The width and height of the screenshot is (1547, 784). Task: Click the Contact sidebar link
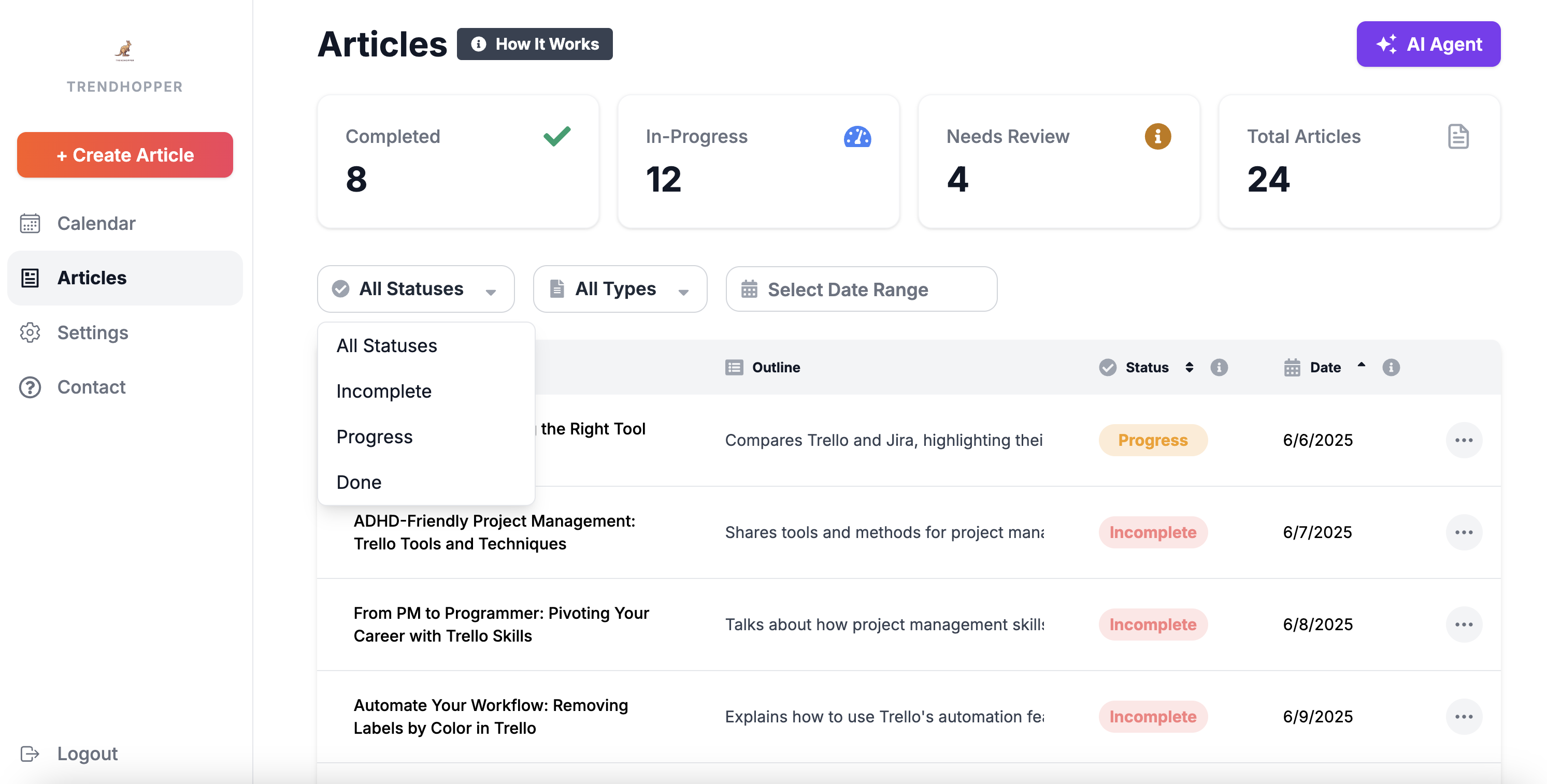pos(125,387)
